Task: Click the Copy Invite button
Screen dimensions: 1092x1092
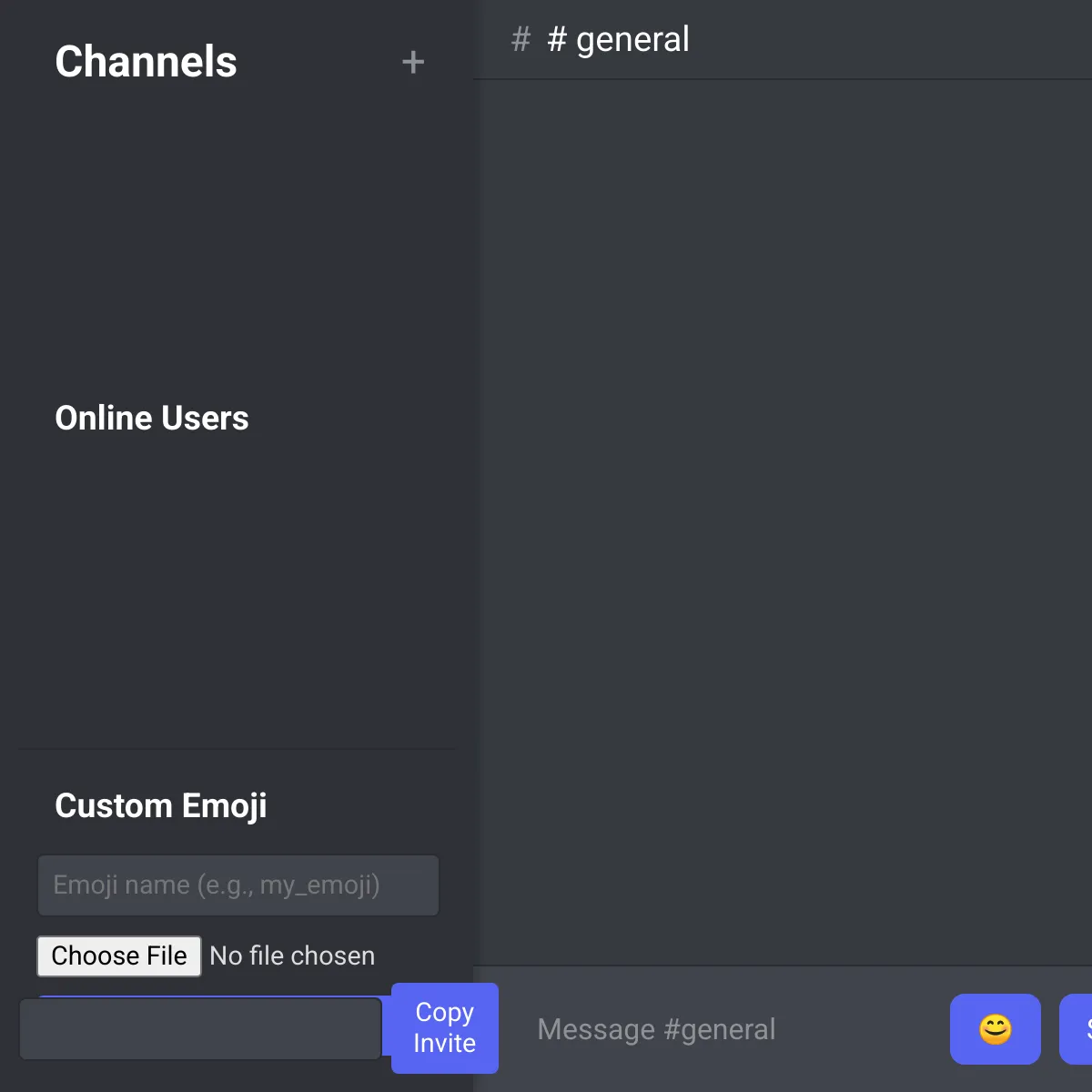Action: coord(445,1028)
